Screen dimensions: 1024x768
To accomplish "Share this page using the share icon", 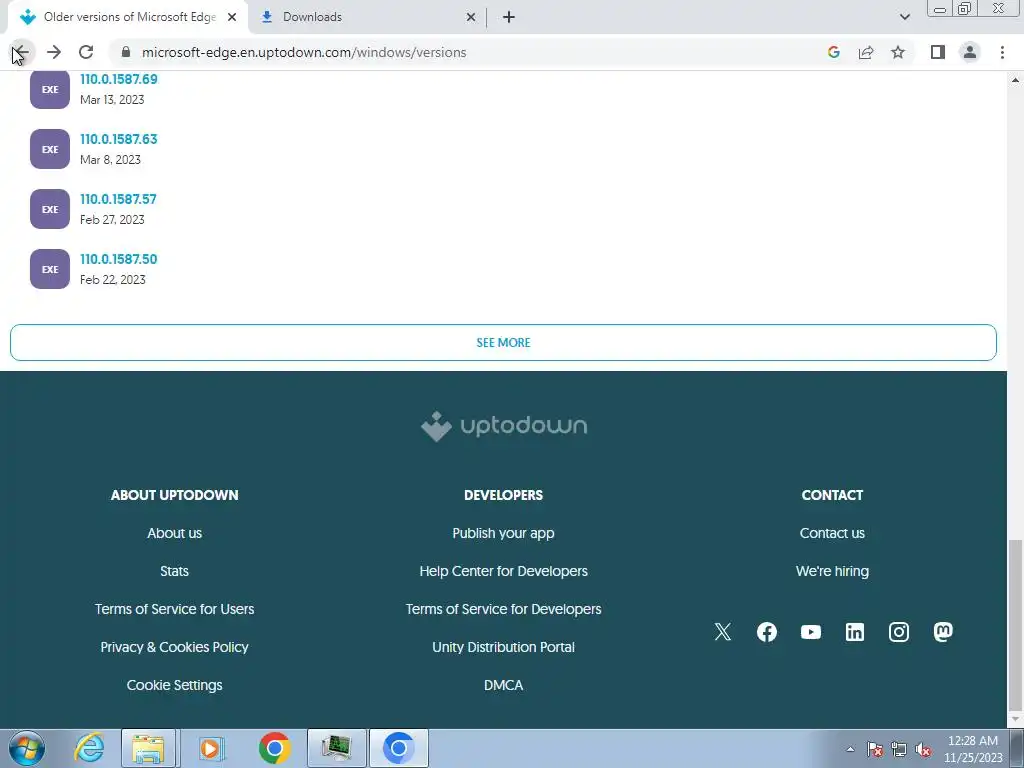I will (x=866, y=52).
